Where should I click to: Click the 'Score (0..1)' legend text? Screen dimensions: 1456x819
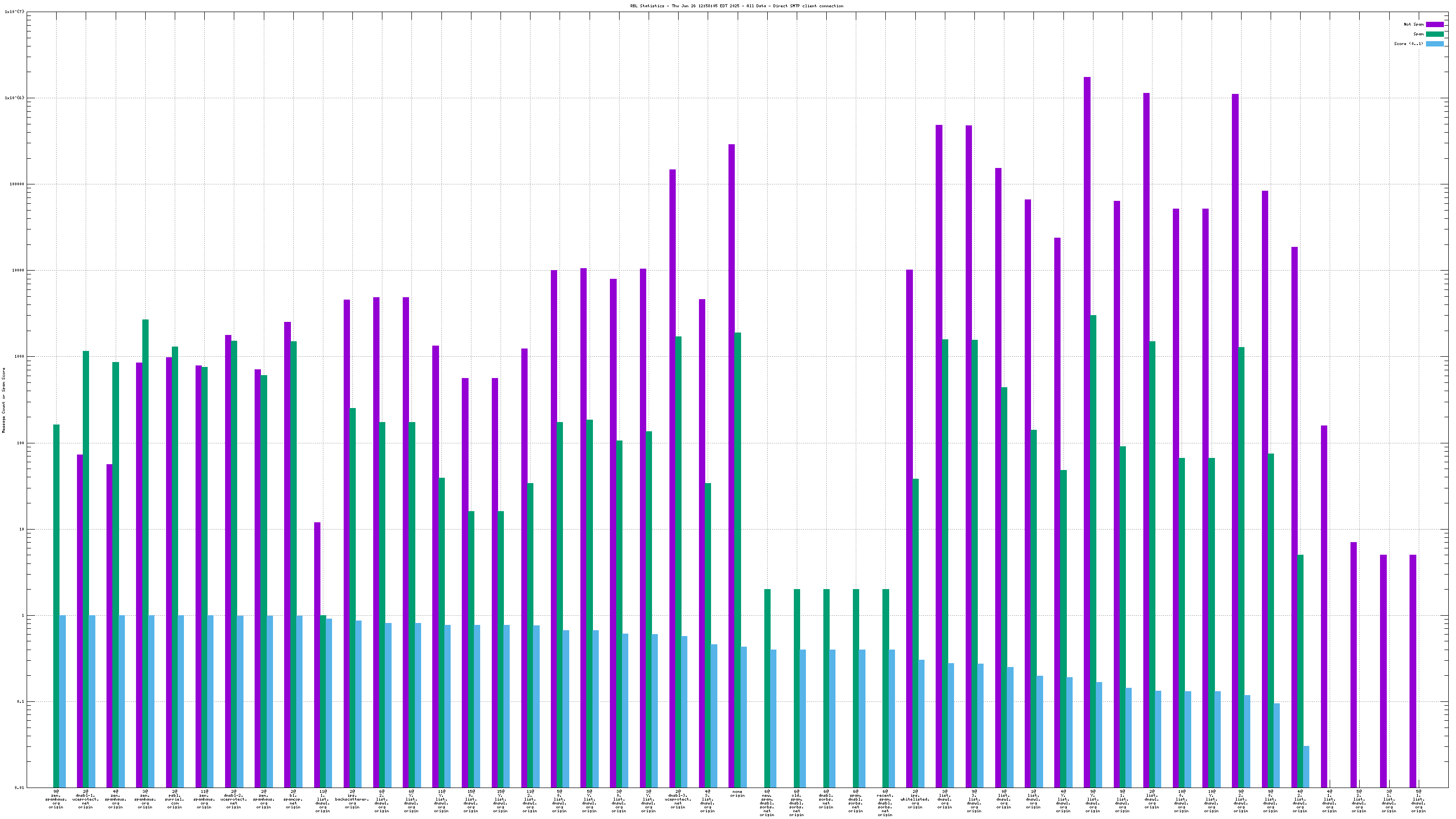(1409, 44)
